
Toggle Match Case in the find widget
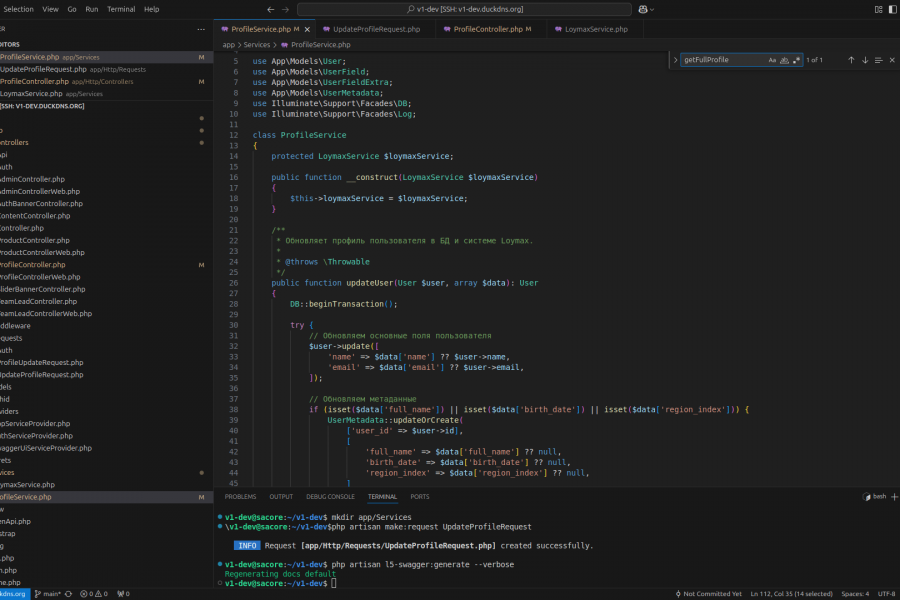772,60
